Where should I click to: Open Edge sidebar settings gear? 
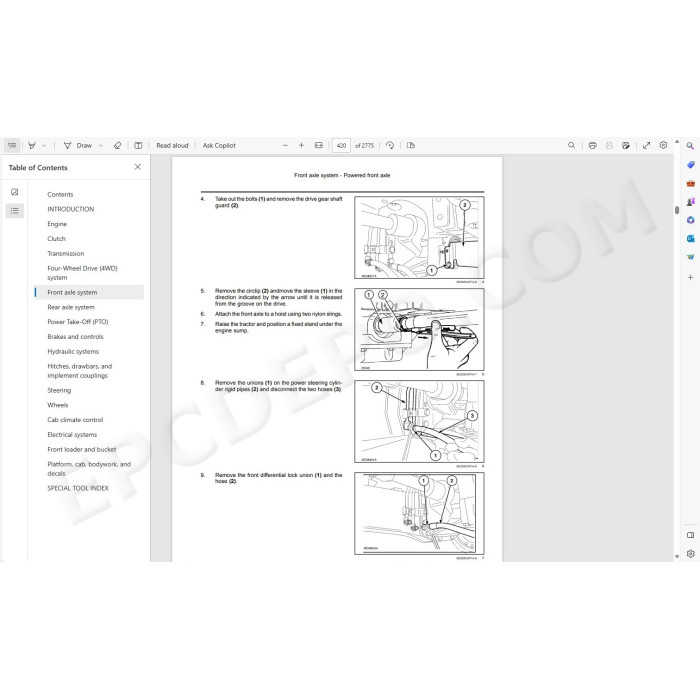click(690, 554)
